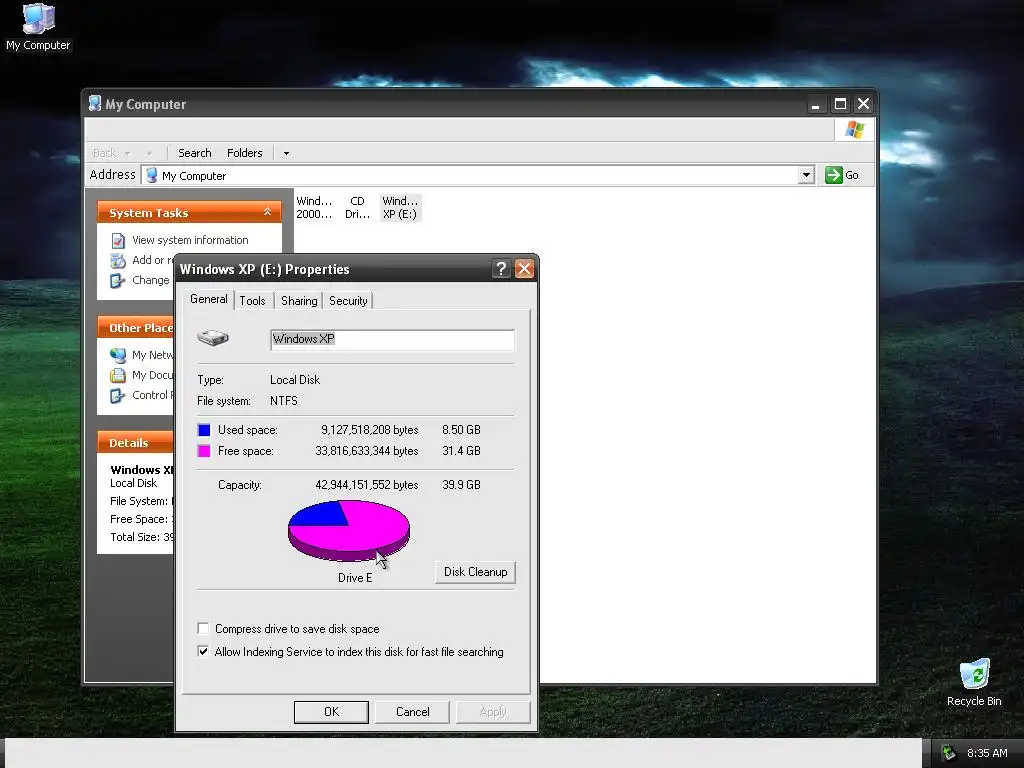Click Add or remove programs icon
Screen dimensions: 1024x768
(118, 261)
